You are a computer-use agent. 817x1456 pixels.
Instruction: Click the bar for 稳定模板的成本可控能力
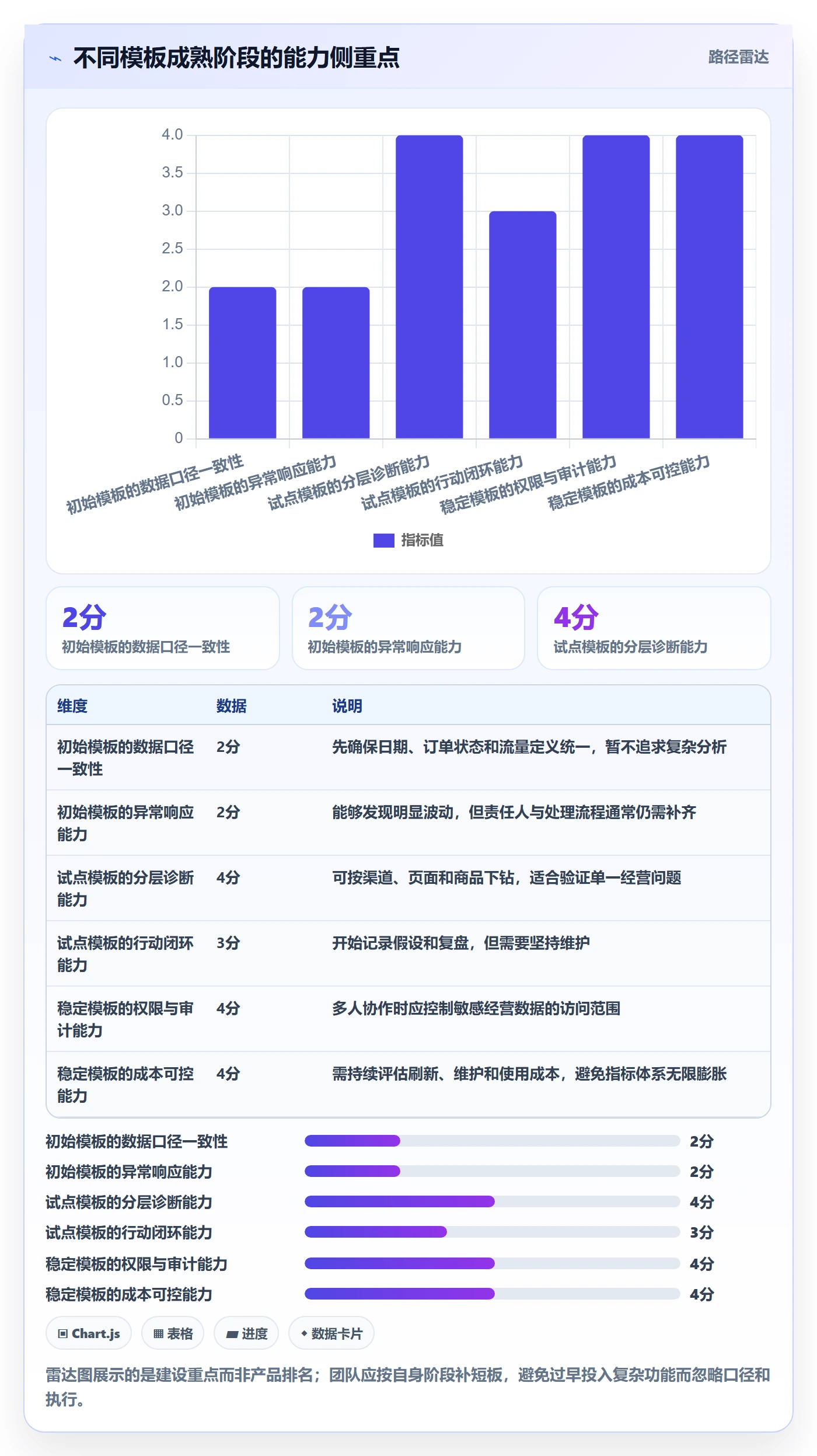709,287
